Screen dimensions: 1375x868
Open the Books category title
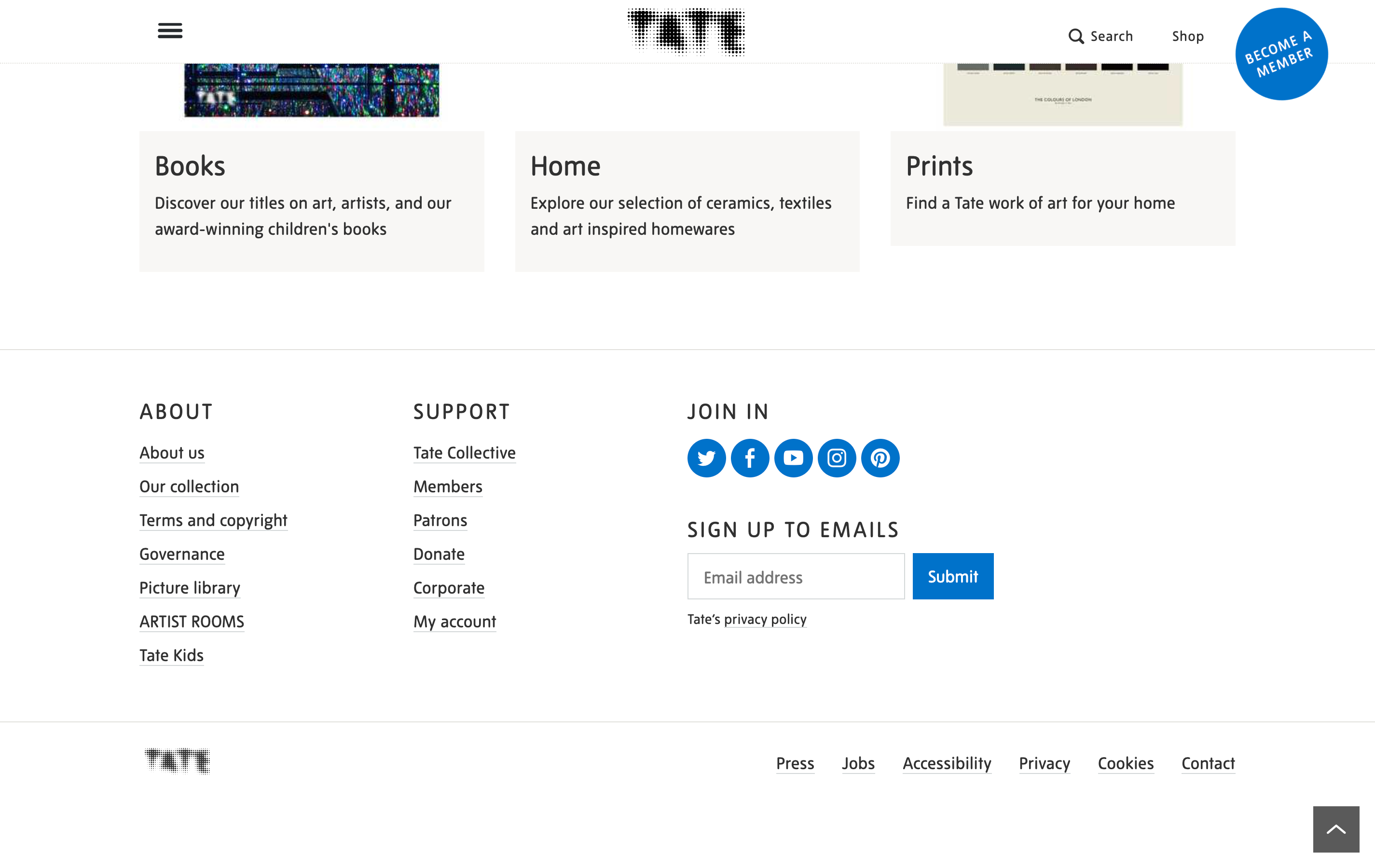click(190, 166)
